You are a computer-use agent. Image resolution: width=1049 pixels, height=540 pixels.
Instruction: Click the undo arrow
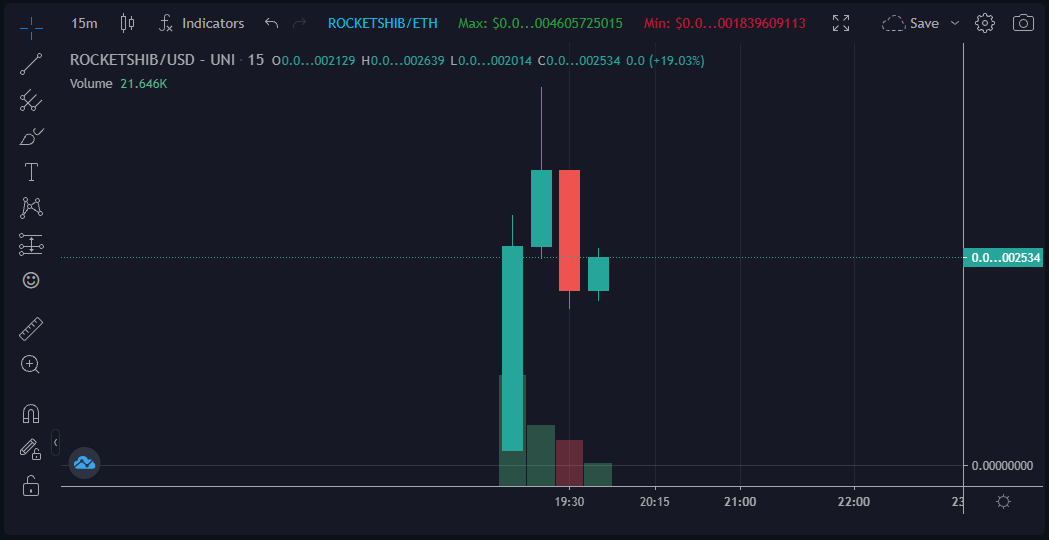[x=271, y=23]
